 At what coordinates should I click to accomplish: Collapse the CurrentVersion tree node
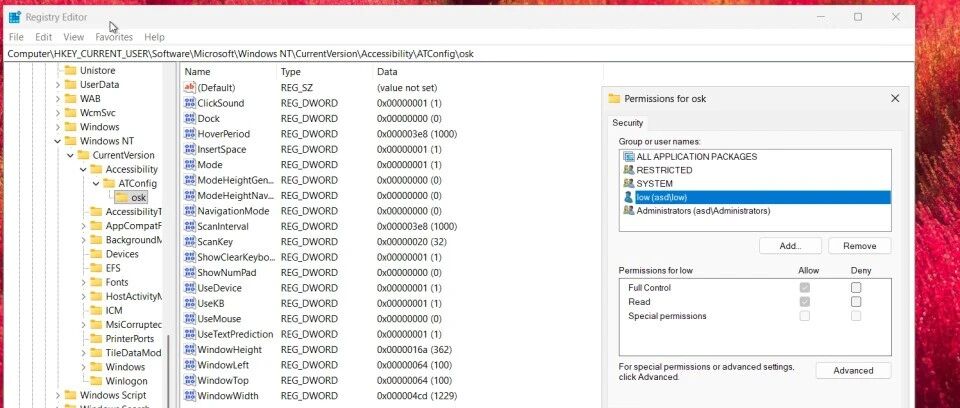70,155
